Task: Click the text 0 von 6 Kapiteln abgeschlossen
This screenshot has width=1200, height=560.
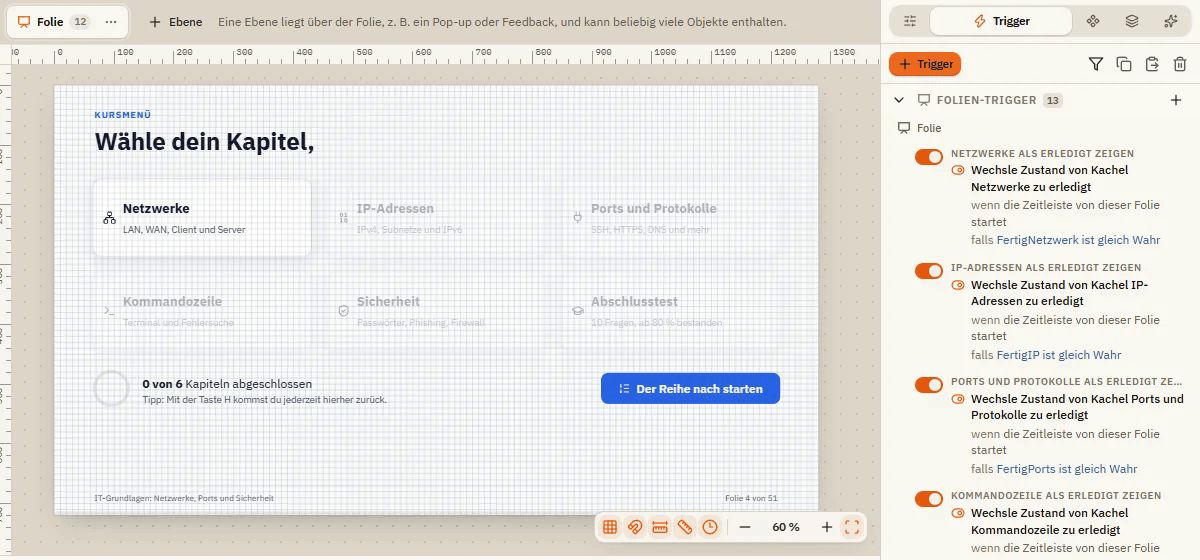Action: [x=227, y=384]
